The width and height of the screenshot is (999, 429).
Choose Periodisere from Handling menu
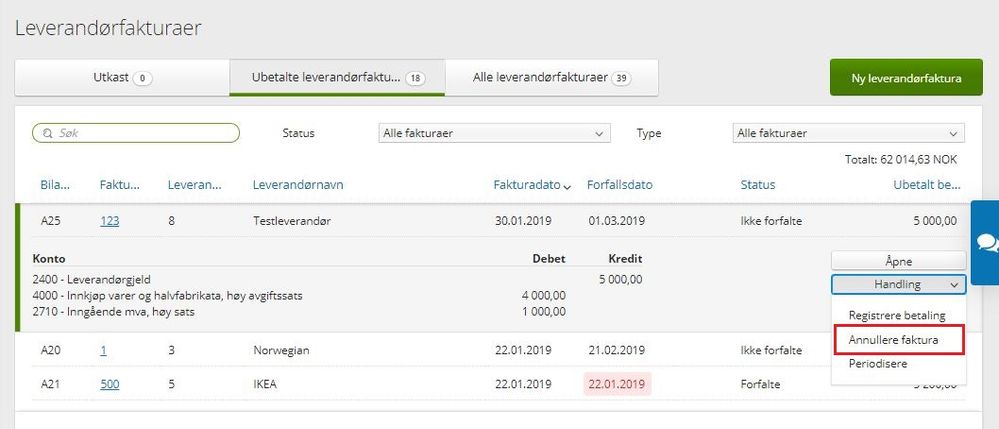tap(878, 364)
